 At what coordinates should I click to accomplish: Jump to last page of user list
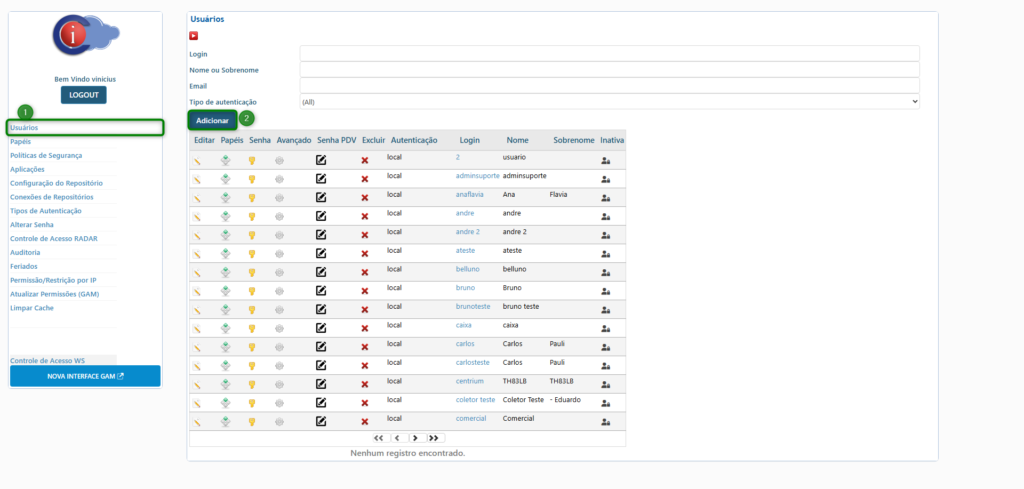coord(434,438)
